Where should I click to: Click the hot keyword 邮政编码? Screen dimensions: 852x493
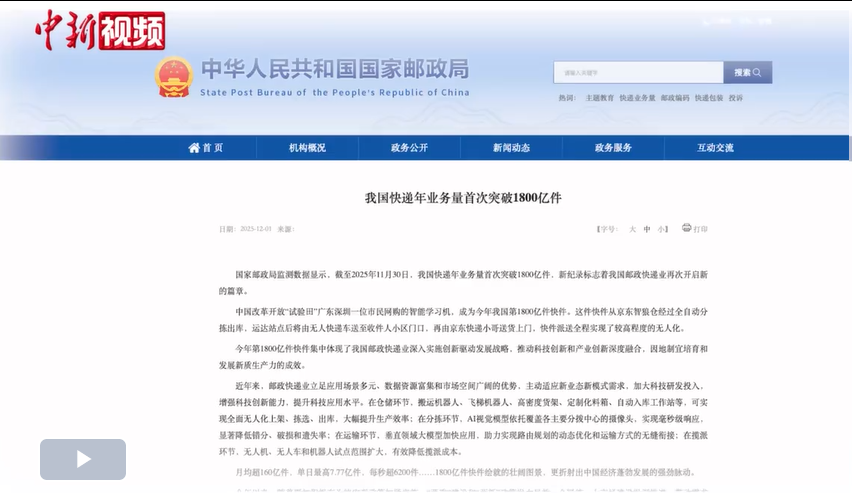pyautogui.click(x=675, y=98)
